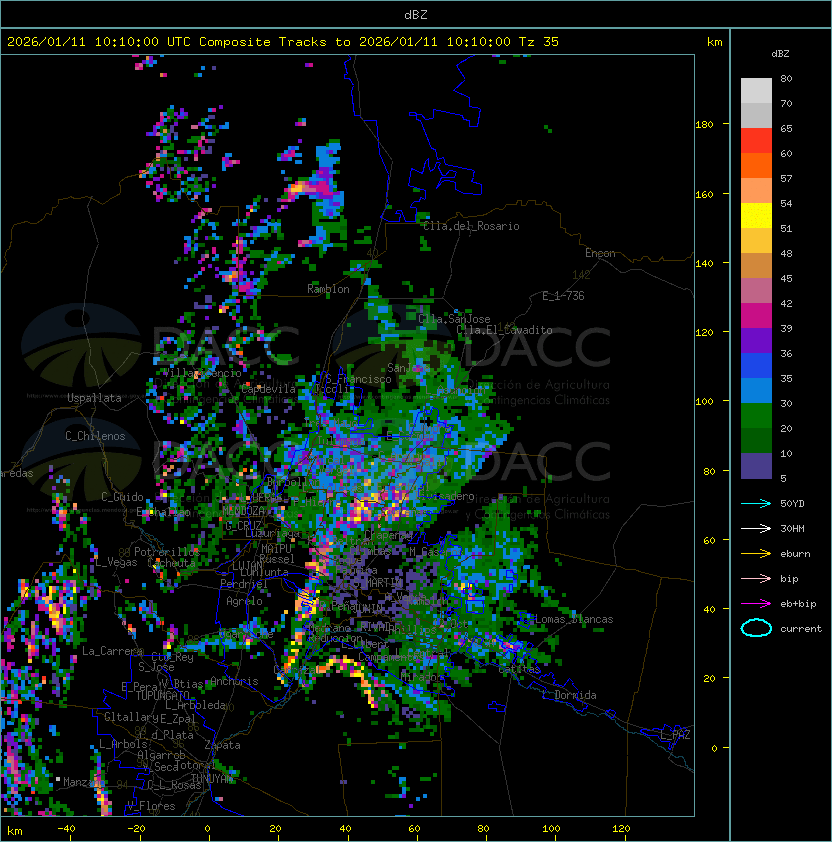Click the 'C_Chilenos' map label

pyautogui.click(x=95, y=436)
